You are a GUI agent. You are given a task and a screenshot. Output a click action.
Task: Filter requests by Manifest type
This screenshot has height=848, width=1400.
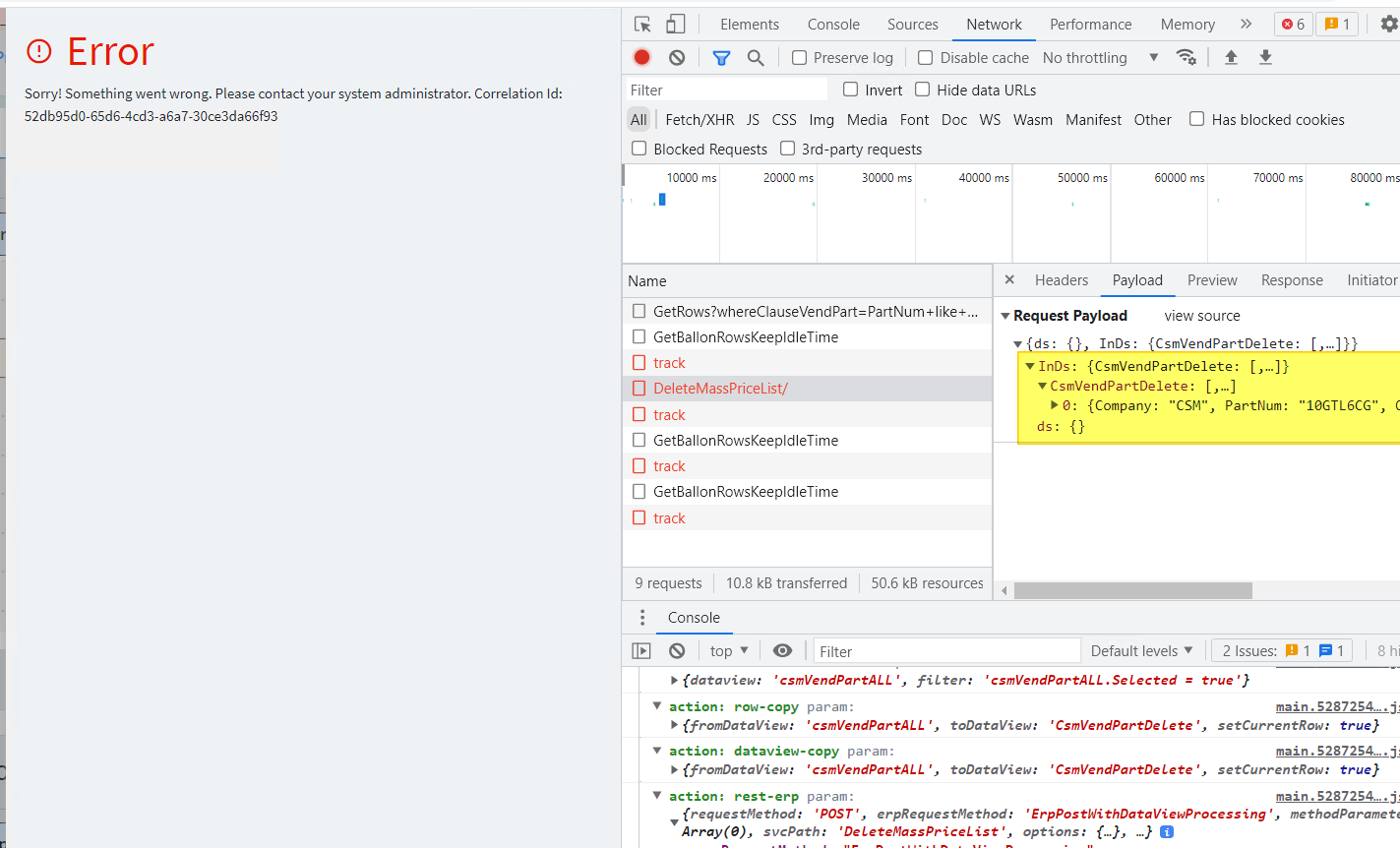(x=1093, y=120)
